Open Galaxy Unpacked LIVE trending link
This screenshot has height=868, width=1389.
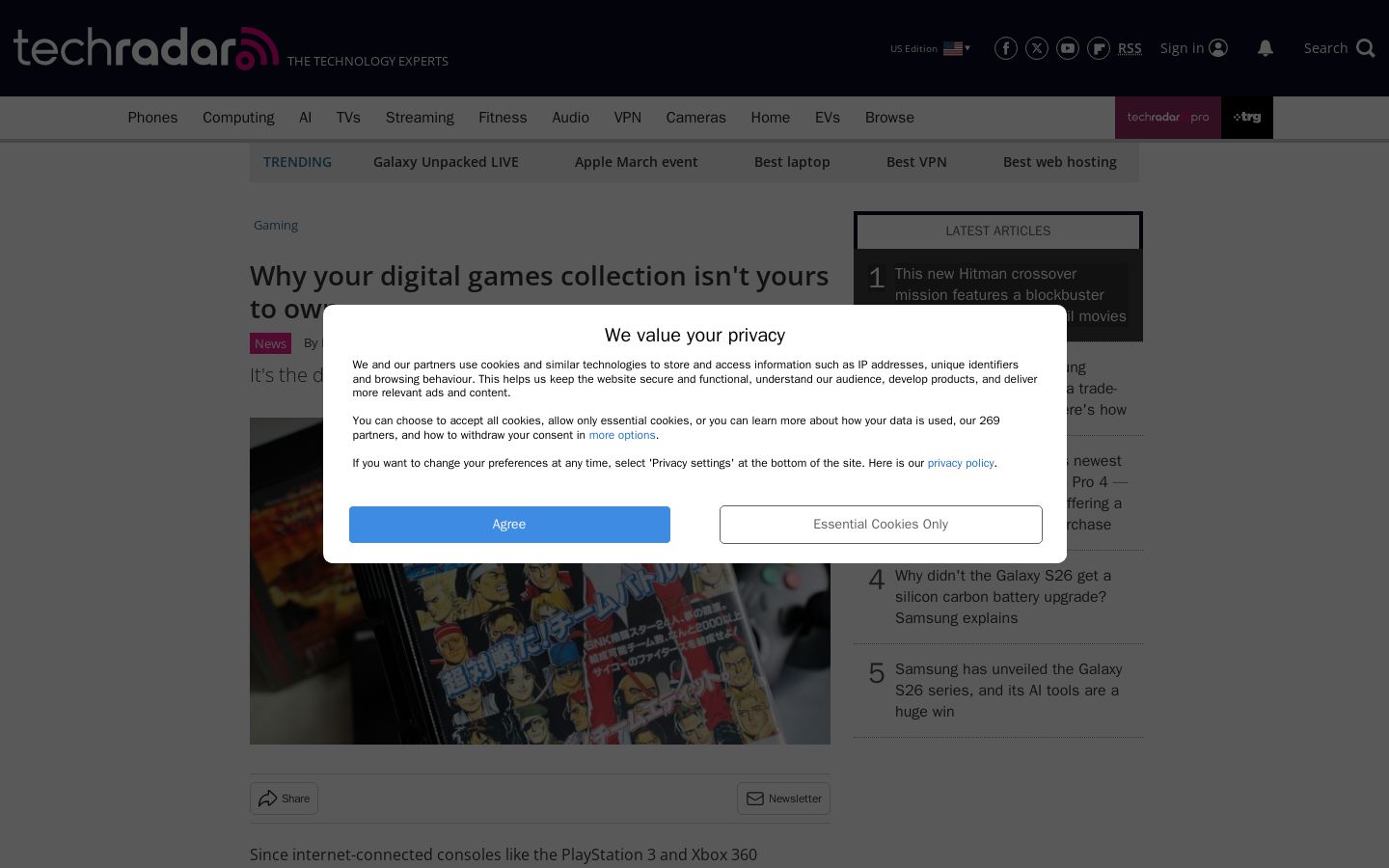coord(446,162)
